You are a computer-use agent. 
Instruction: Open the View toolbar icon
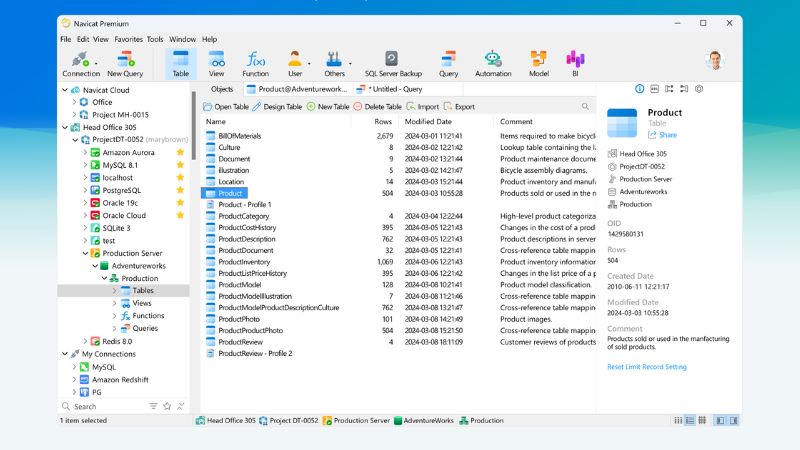tap(216, 64)
